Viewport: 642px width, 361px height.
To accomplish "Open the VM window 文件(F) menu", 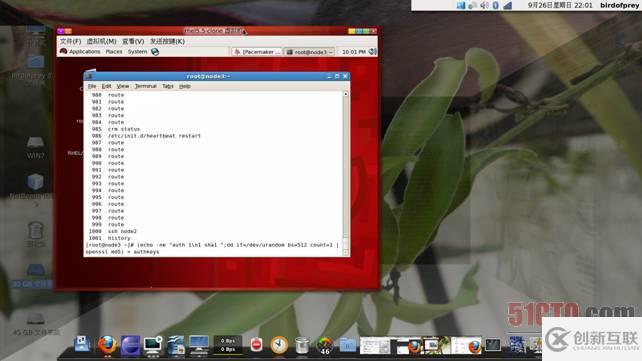I will click(70, 41).
